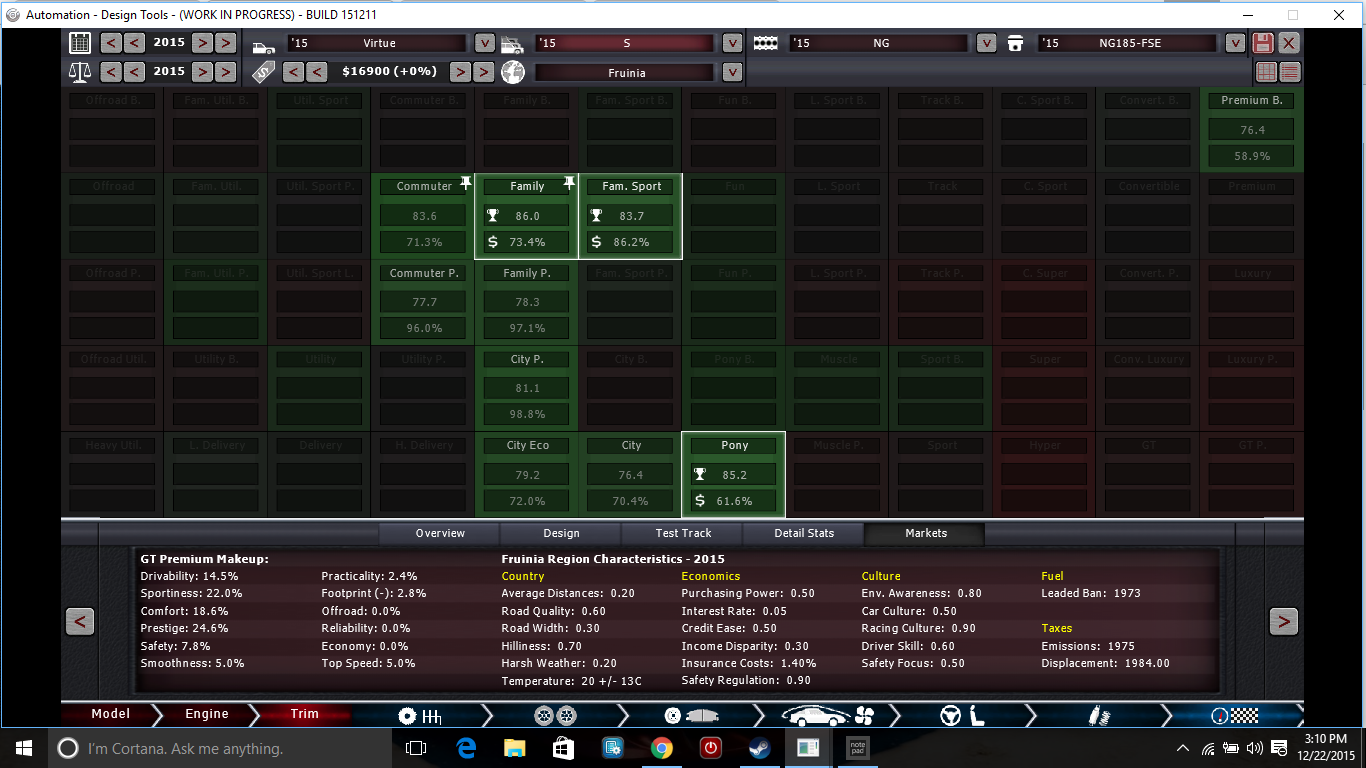
Task: Close the design with the red X button
Action: click(1289, 43)
